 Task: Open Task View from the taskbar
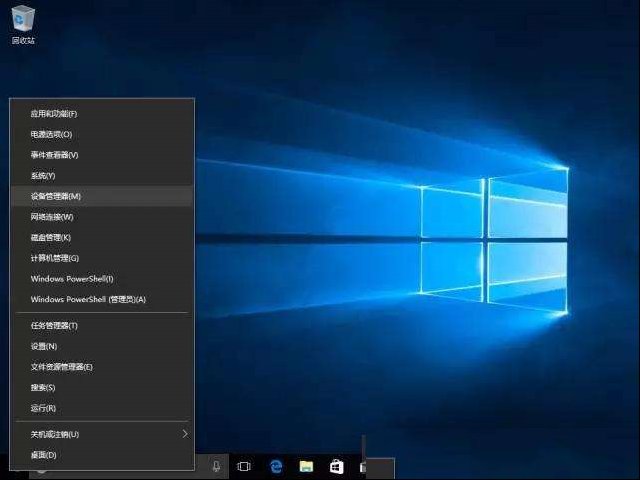click(244, 466)
